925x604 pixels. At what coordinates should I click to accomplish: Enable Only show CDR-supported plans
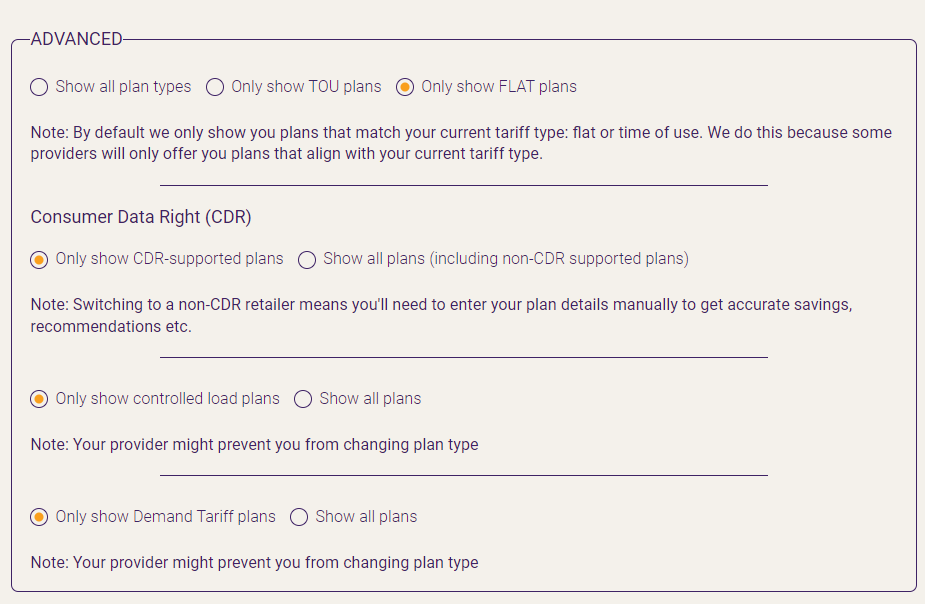click(39, 260)
